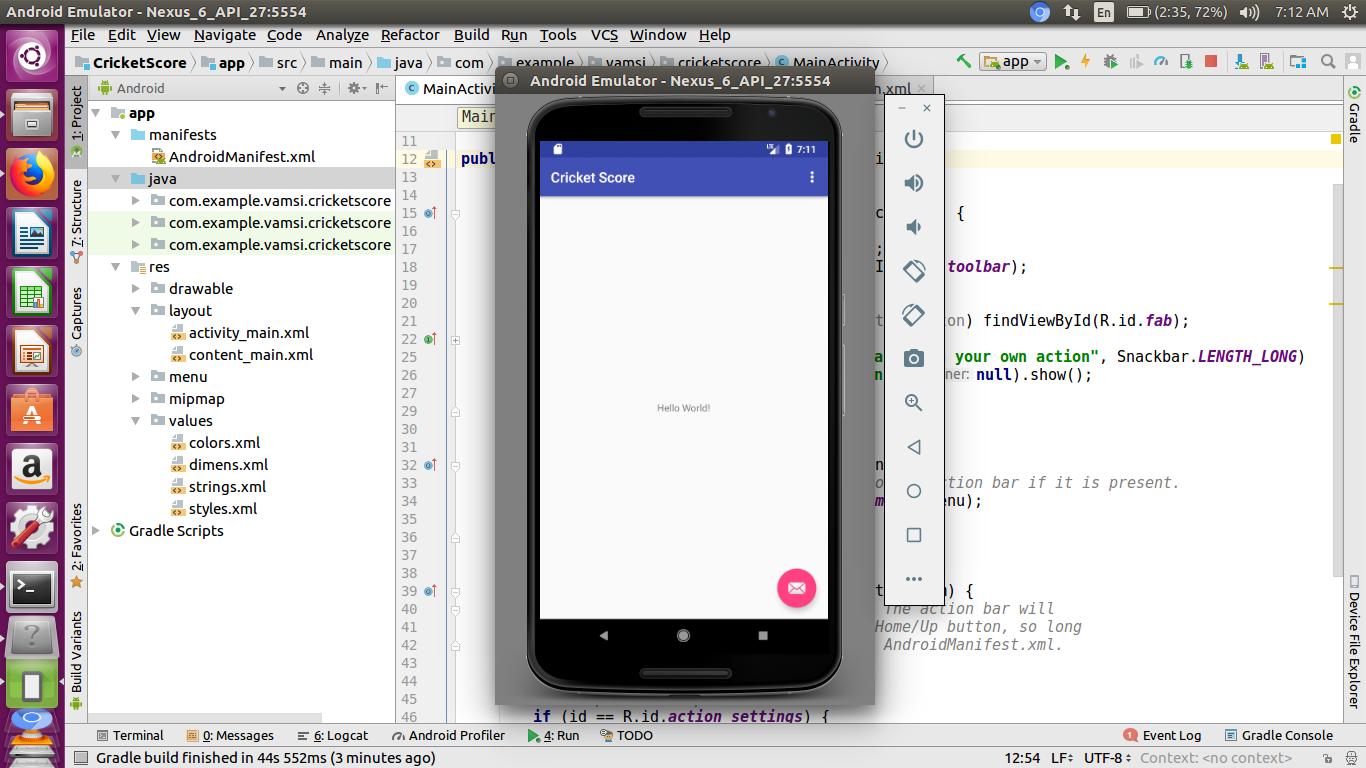Open AVD Manager phone icon

pyautogui.click(x=1267, y=62)
